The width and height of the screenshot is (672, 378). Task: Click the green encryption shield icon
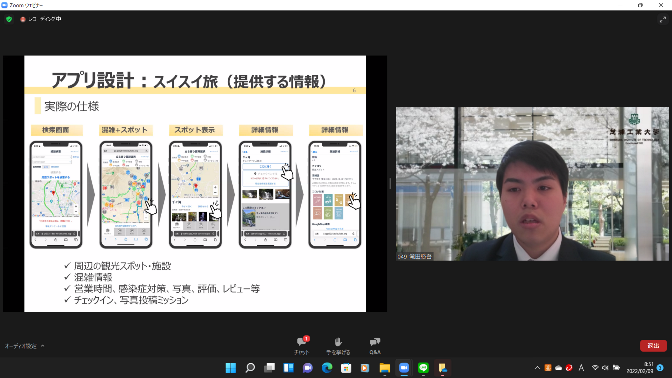[x=9, y=19]
